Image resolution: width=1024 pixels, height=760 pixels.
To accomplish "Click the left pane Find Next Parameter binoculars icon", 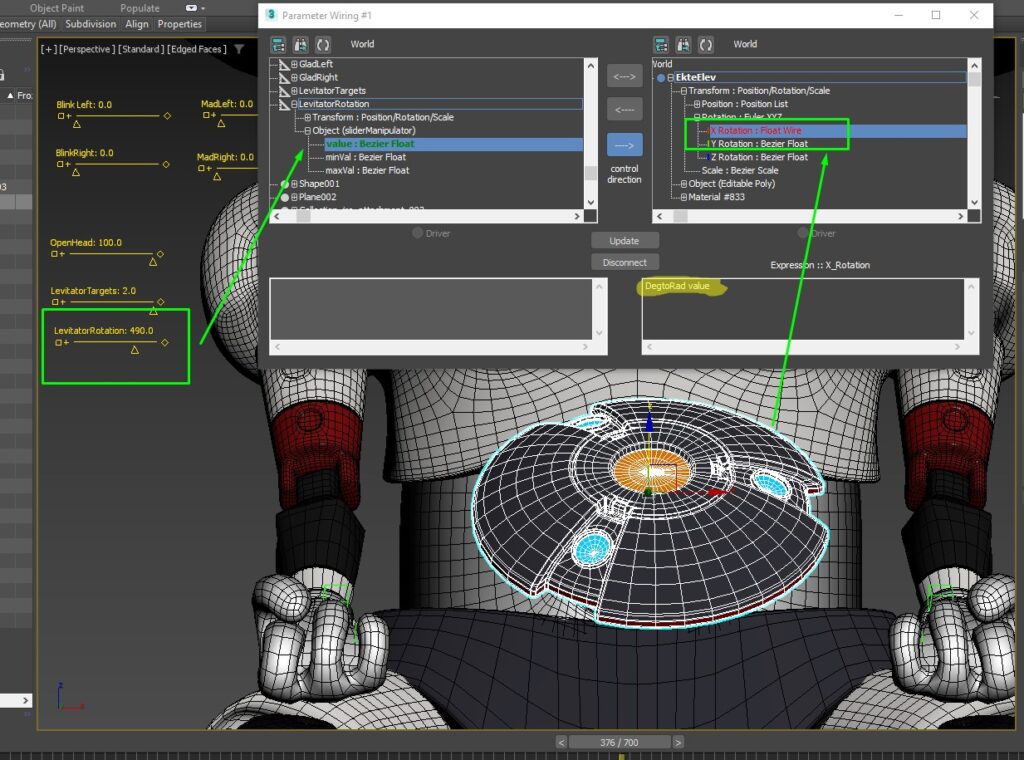I will [300, 45].
